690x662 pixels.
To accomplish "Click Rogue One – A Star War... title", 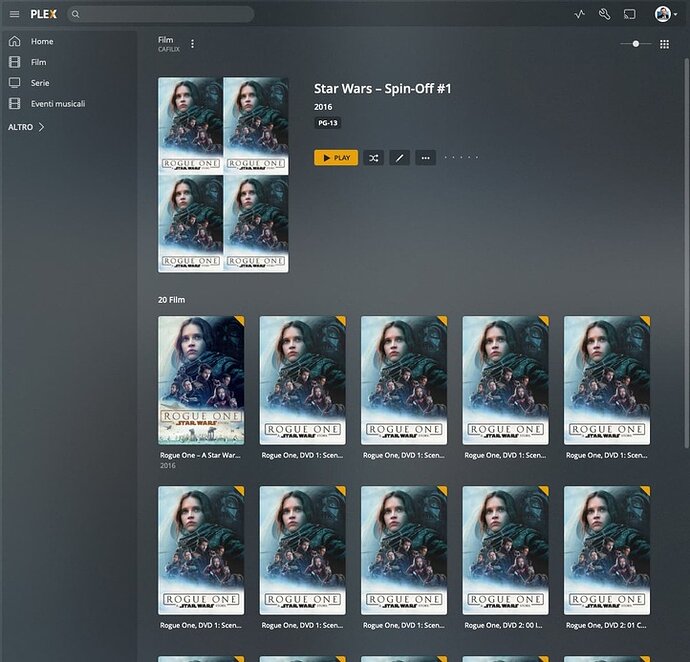I will [200, 455].
